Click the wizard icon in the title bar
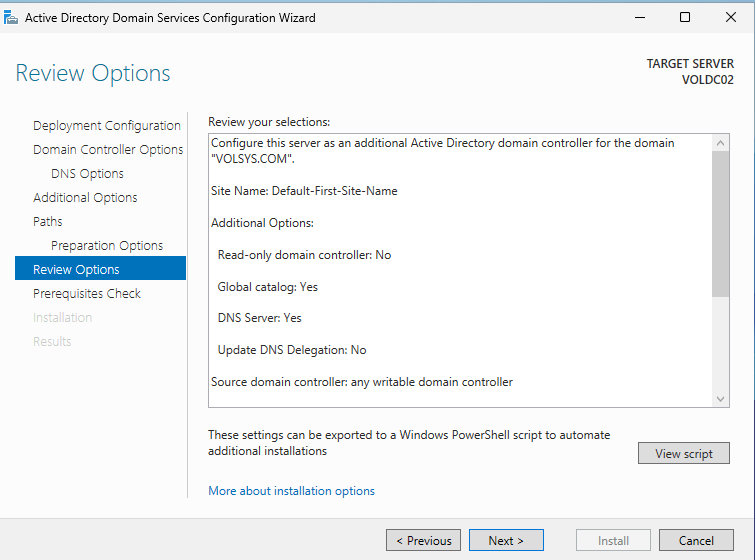This screenshot has width=755, height=560. [x=12, y=17]
